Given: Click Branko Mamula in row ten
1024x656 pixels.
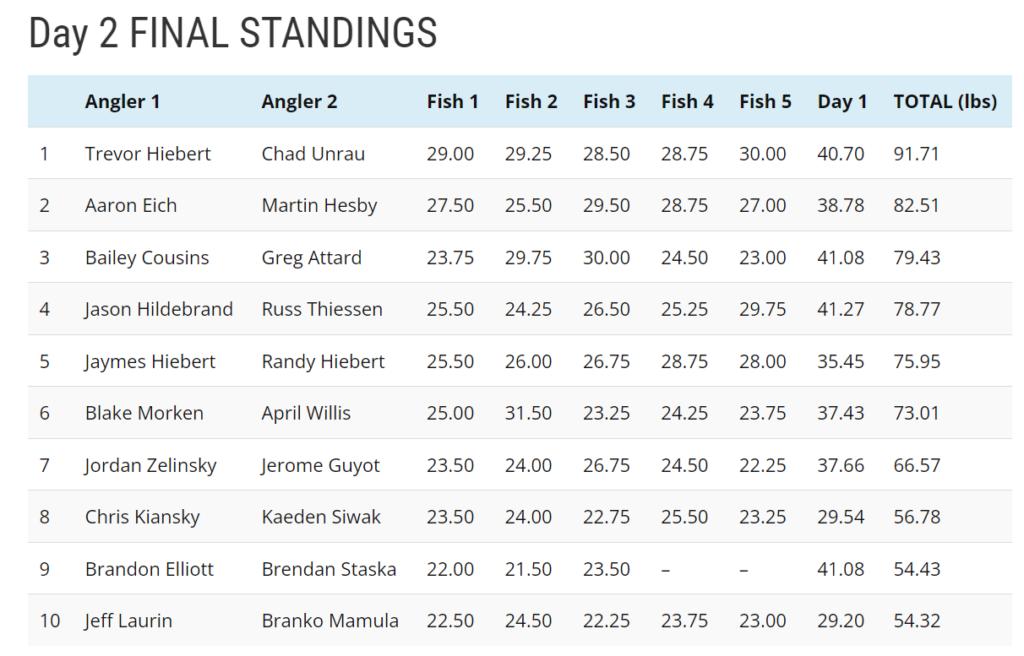Looking at the screenshot, I should 330,622.
